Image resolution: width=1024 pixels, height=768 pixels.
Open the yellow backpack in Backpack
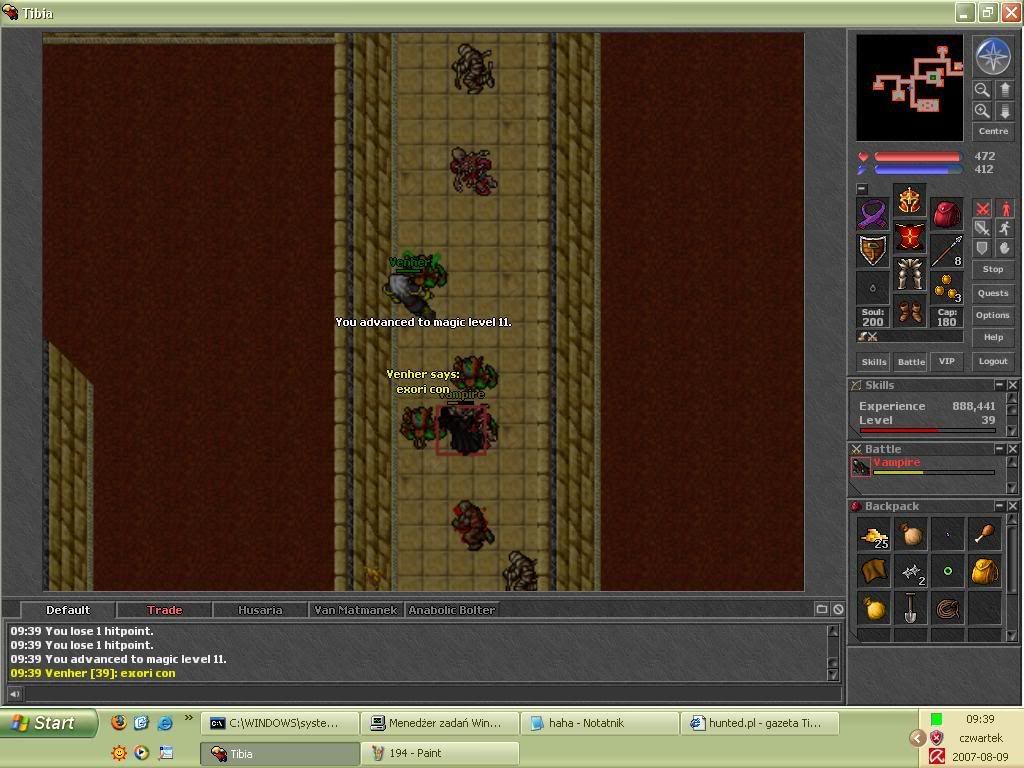click(x=985, y=572)
